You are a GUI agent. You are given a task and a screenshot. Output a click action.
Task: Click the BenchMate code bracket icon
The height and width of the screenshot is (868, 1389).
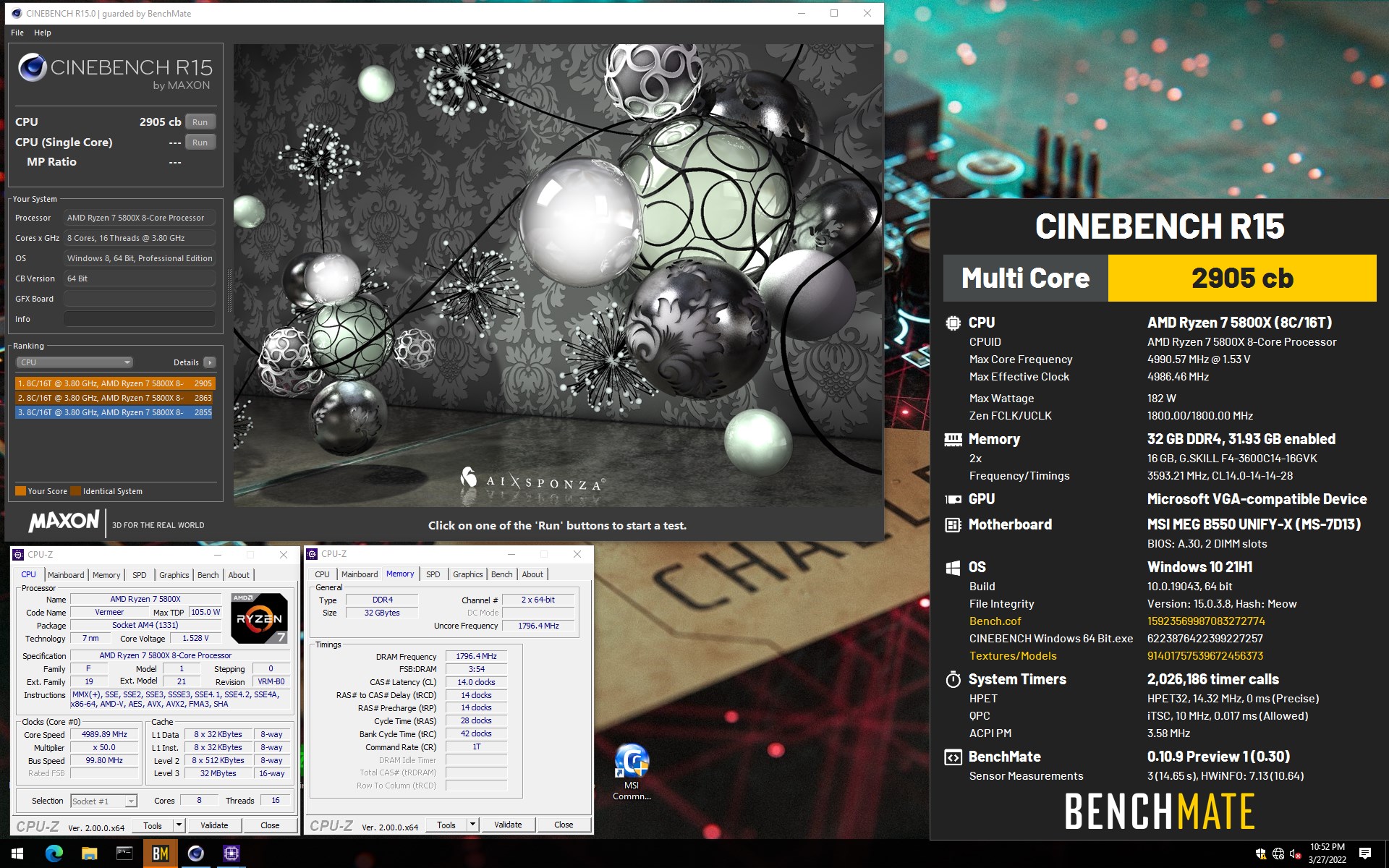953,757
